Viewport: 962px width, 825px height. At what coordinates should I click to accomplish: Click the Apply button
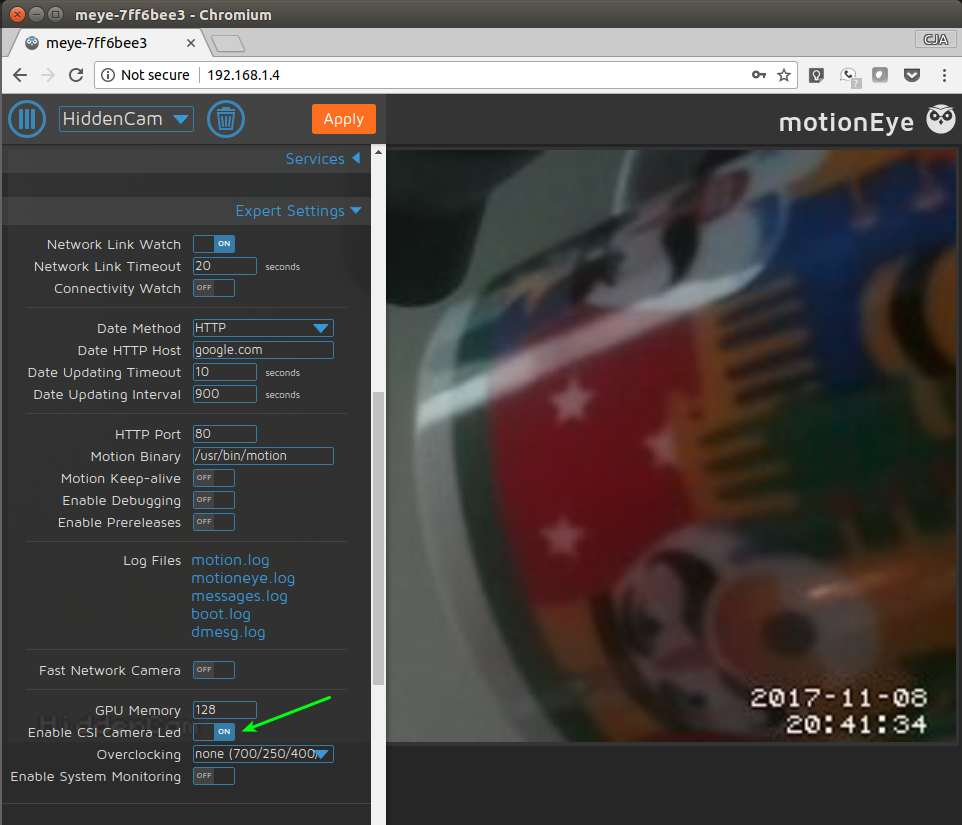(343, 118)
